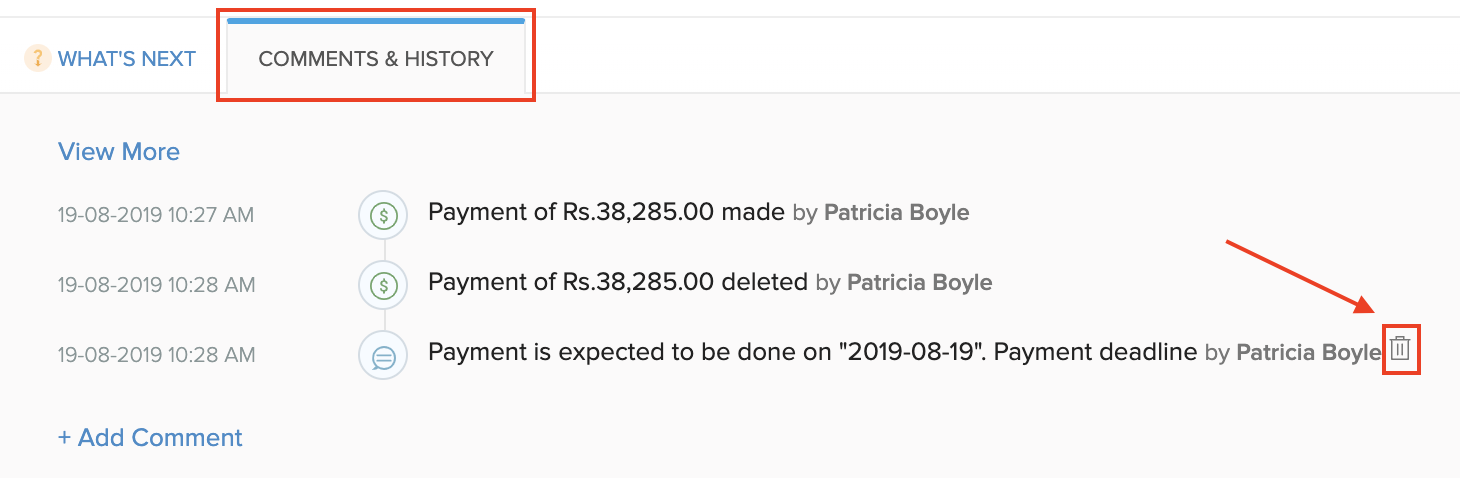Click the trash icon to delete the comment
The height and width of the screenshot is (478, 1460).
1400,349
